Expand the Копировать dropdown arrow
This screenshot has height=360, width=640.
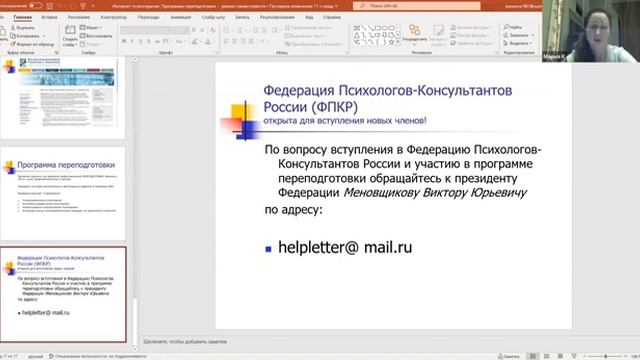(44, 36)
